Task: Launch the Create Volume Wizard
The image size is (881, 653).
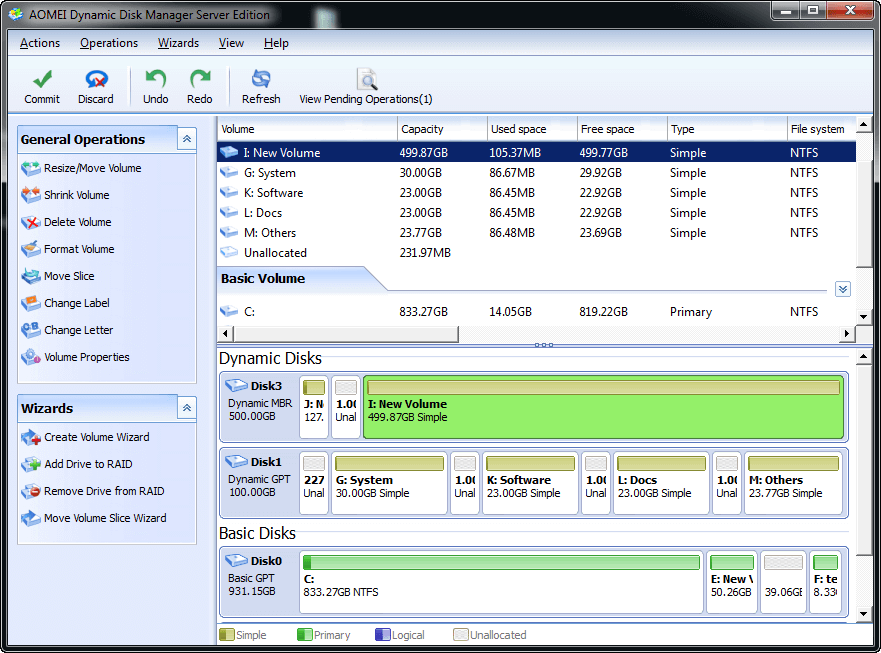Action: (x=96, y=437)
